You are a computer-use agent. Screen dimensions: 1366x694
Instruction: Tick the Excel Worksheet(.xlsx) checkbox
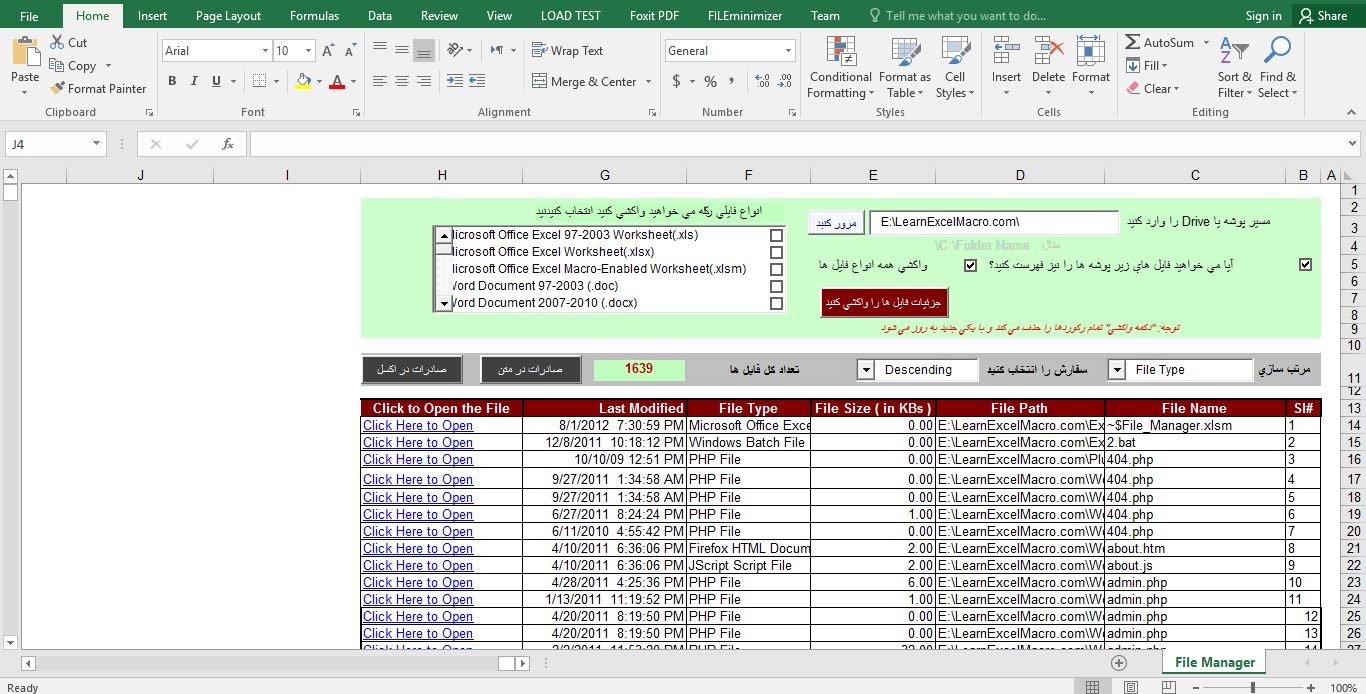click(x=776, y=253)
